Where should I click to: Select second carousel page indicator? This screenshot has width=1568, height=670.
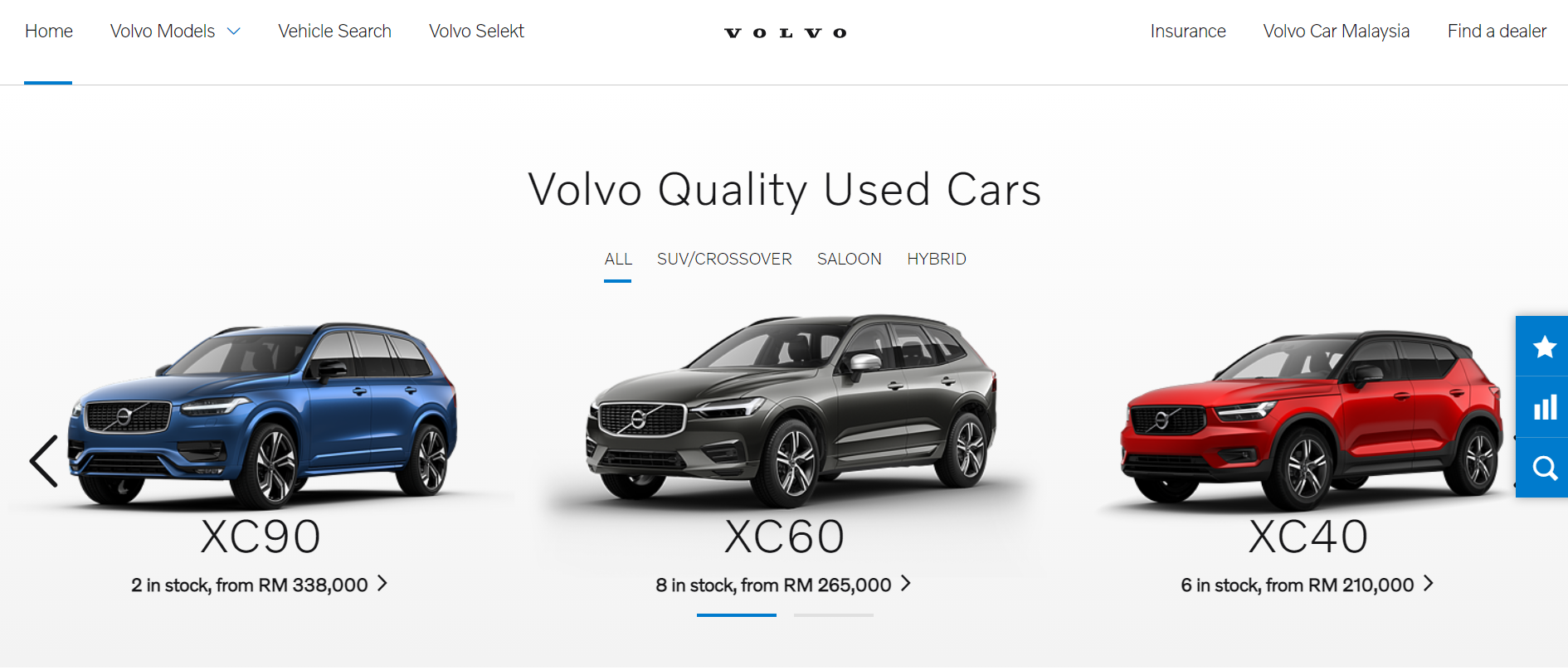(834, 615)
